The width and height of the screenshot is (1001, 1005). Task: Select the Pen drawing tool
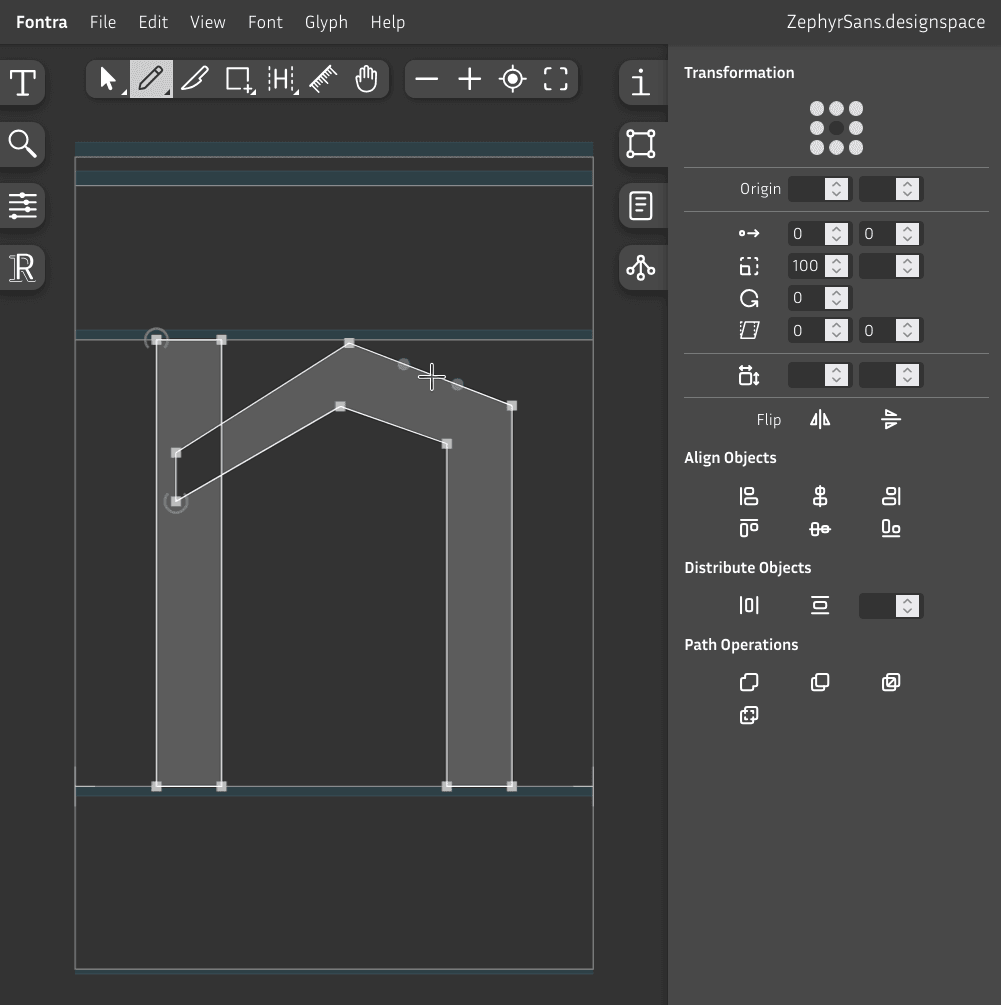tap(151, 79)
